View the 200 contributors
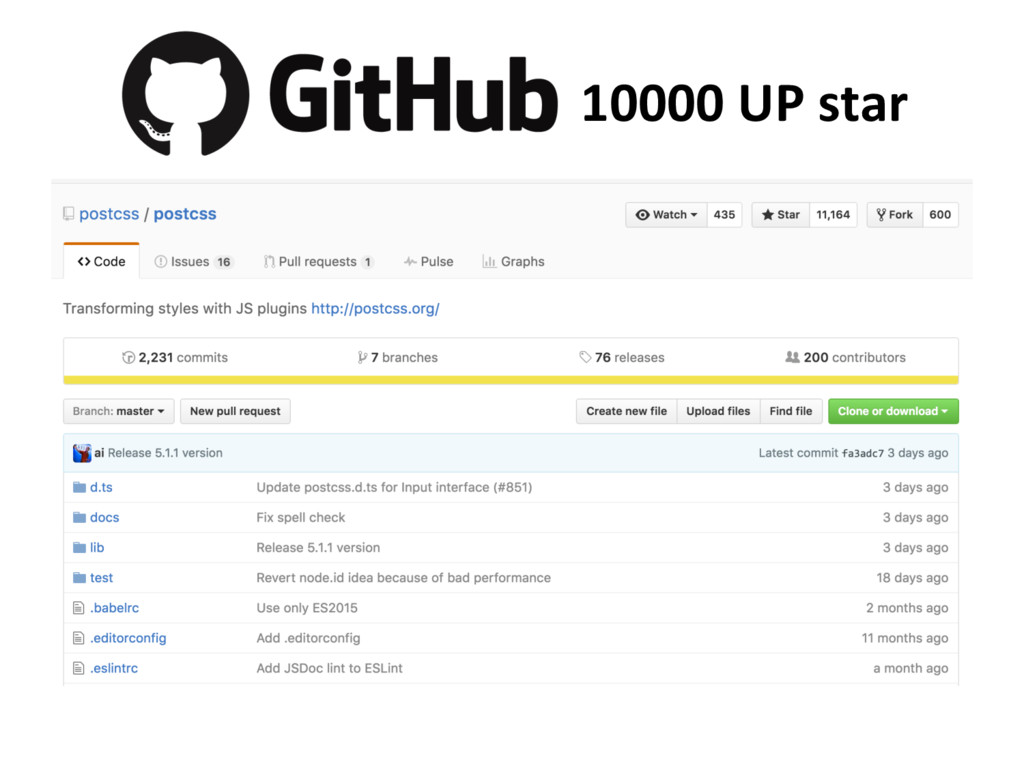This screenshot has height=768, width=1024. 846,357
